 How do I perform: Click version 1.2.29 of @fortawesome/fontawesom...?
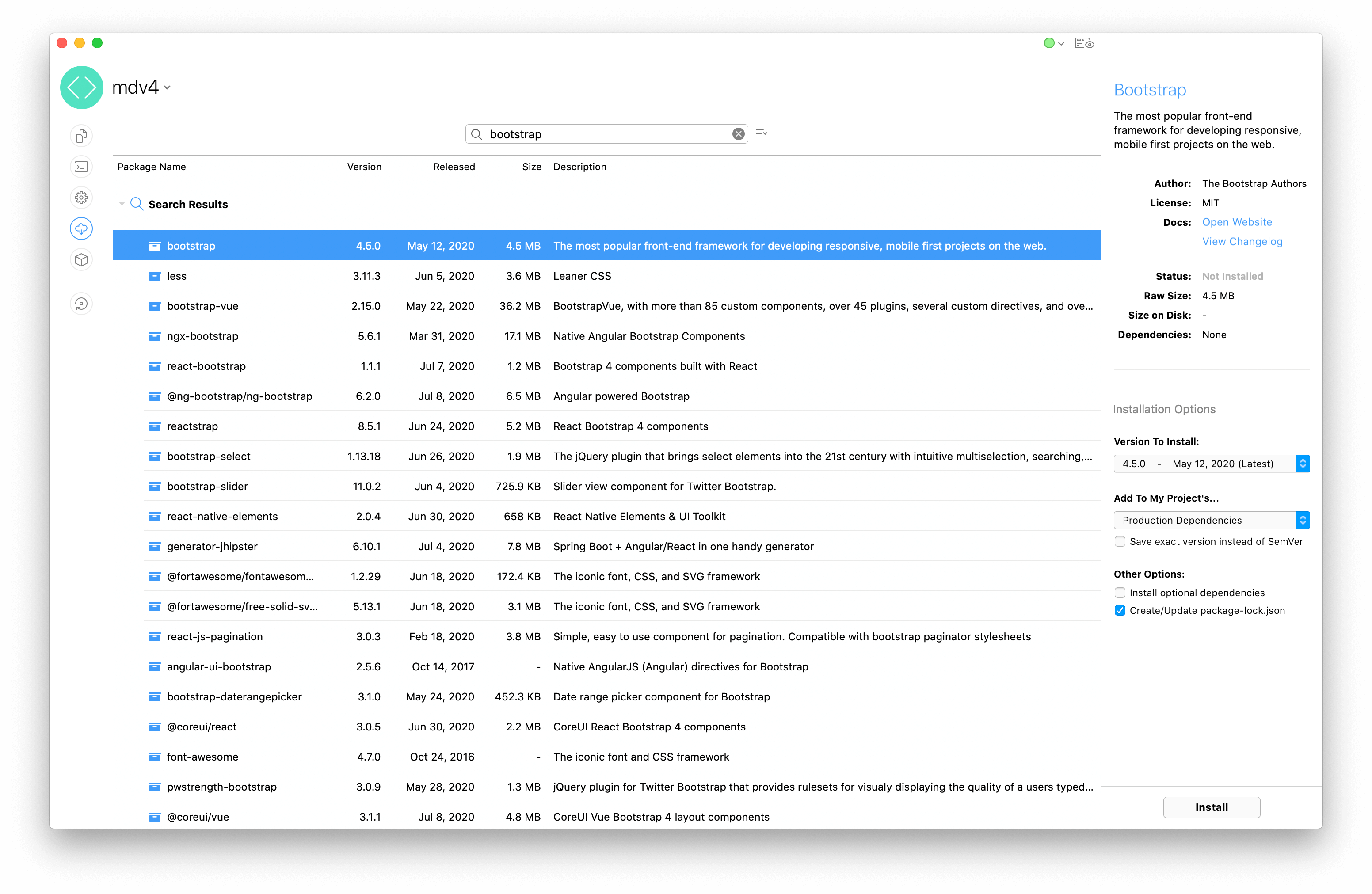[x=366, y=576]
